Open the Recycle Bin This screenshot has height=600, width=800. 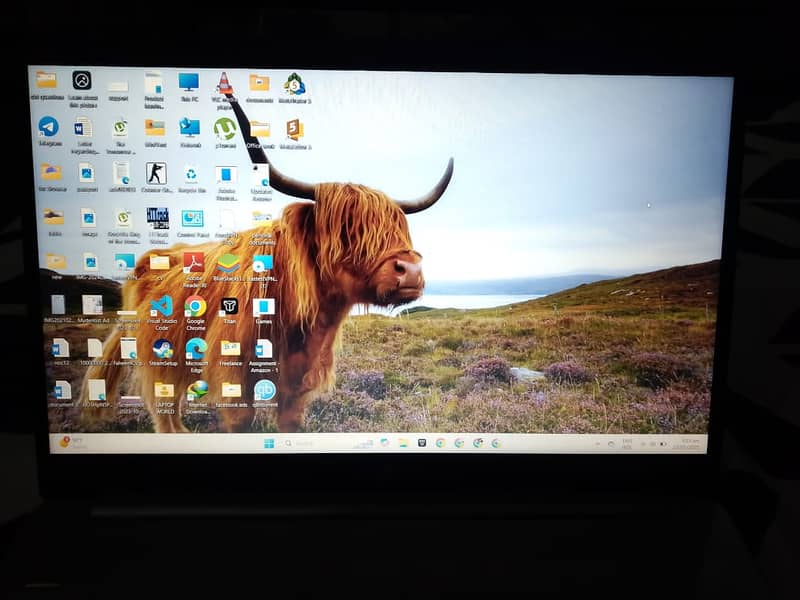coord(191,175)
